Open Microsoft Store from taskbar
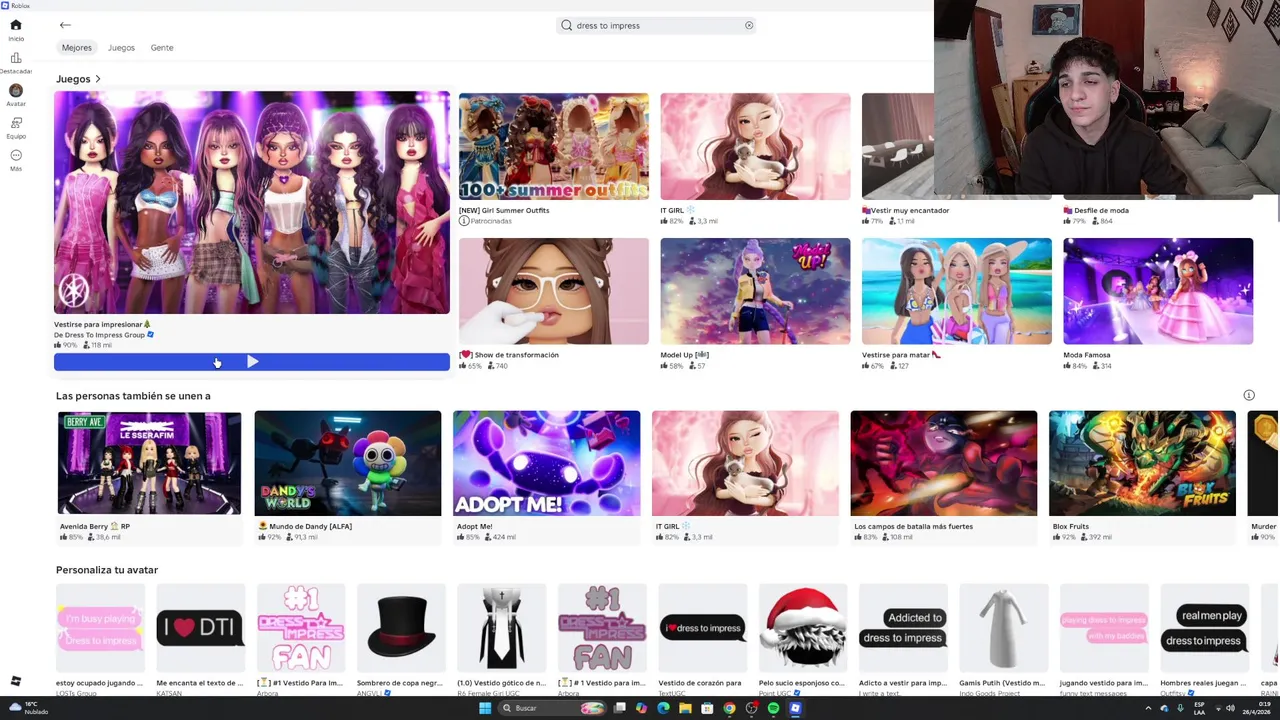1280x720 pixels. click(x=707, y=708)
